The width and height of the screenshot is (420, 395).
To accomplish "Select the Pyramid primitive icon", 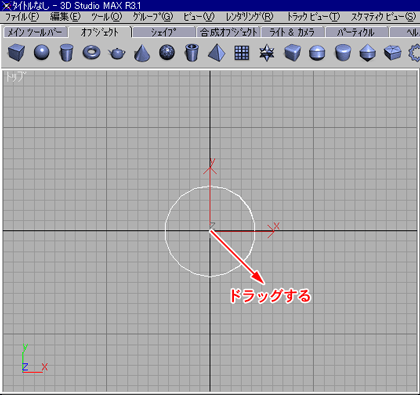I will point(217,53).
